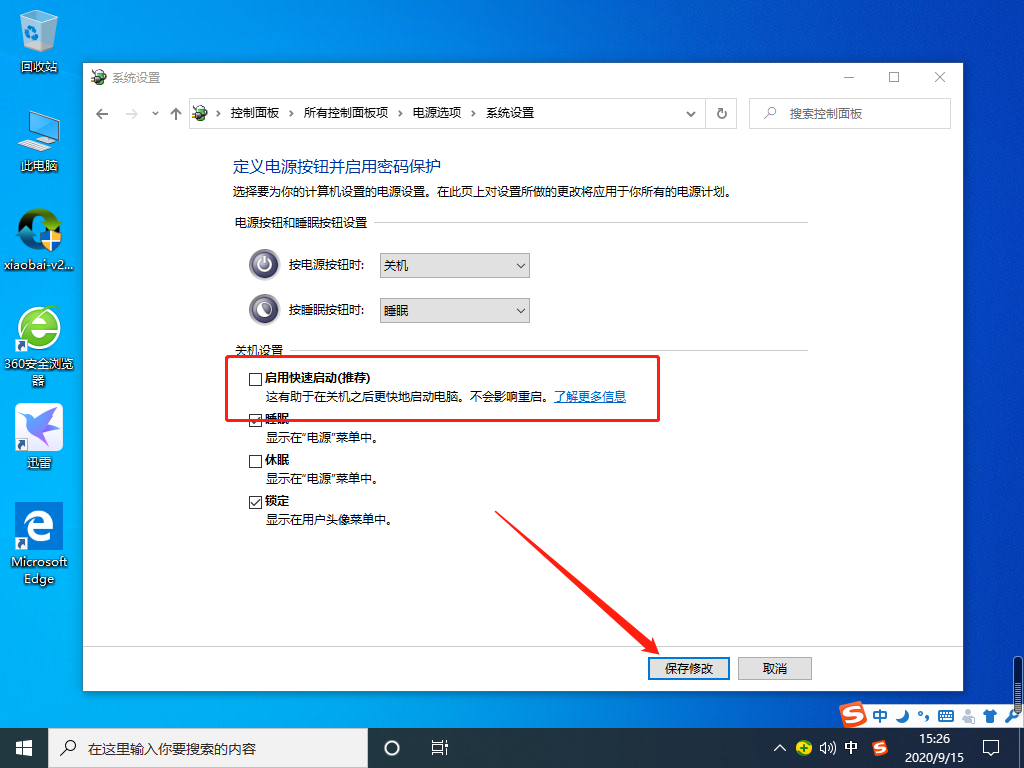Click the punctuation icon on Sogou toolbar
The image size is (1024, 768).
tap(923, 716)
